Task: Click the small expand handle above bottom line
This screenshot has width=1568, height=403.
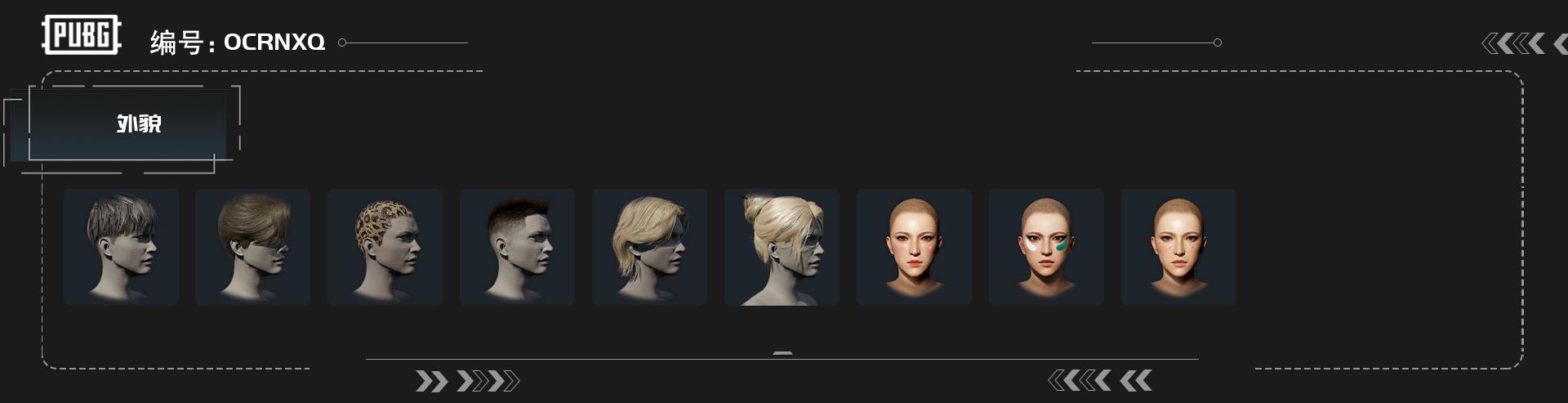Action: (x=782, y=353)
